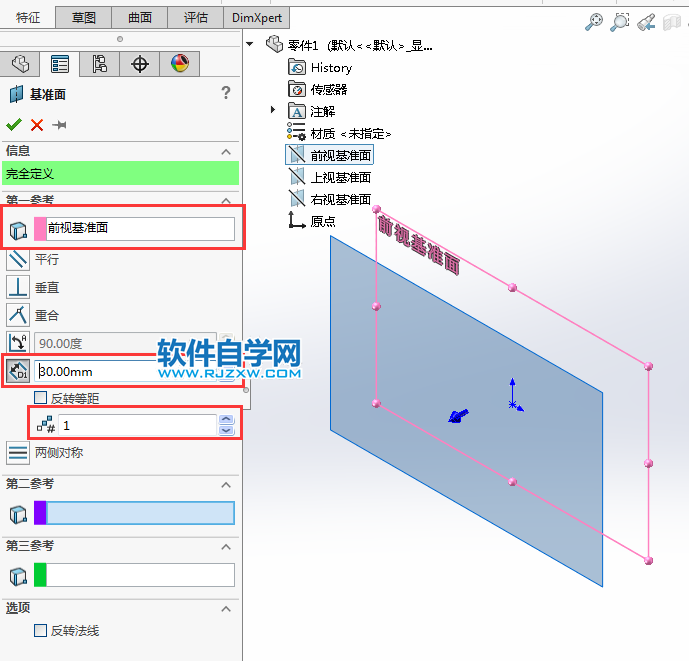Image resolution: width=689 pixels, height=661 pixels.
Task: Cancel the plane with red X
Action: (x=37, y=125)
